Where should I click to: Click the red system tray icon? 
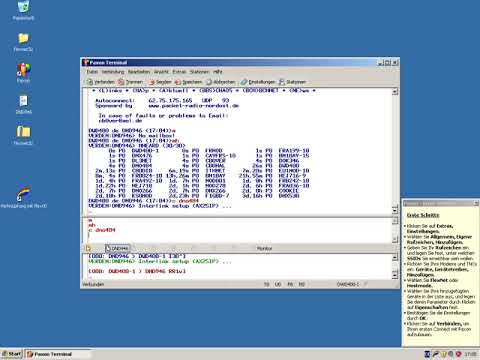(x=458, y=354)
